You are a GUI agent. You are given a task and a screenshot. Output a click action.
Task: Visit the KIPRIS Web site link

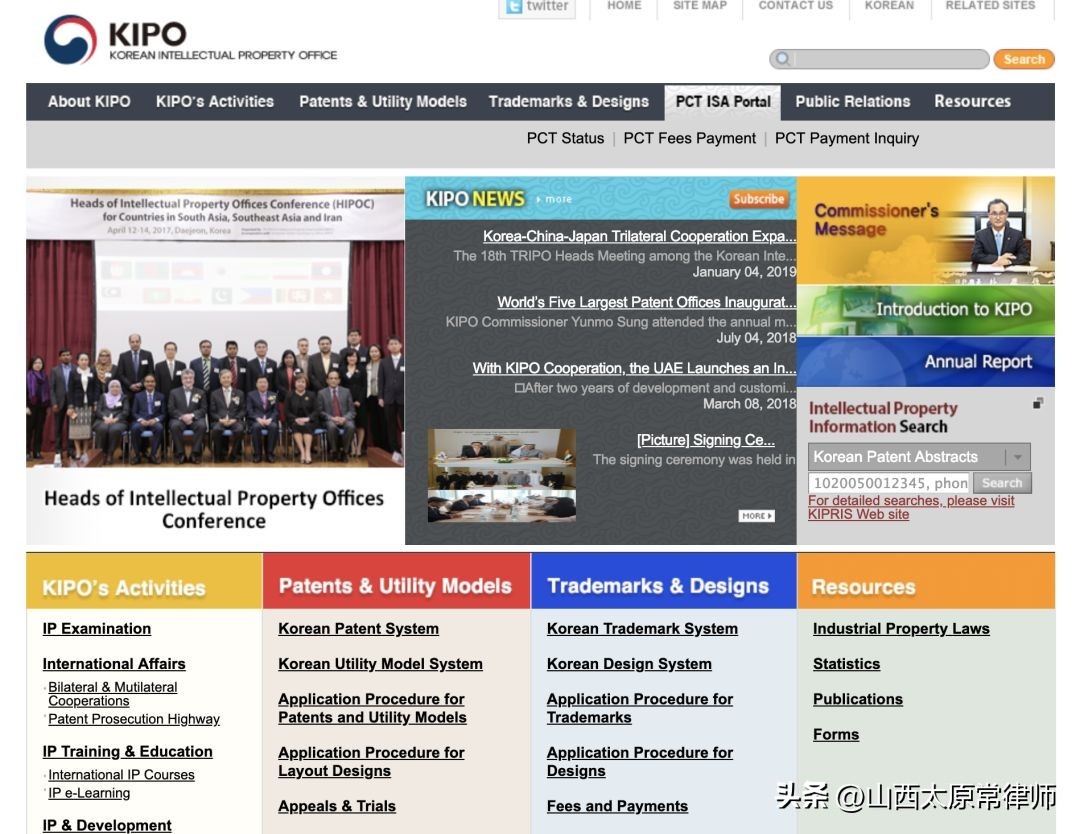(x=858, y=513)
